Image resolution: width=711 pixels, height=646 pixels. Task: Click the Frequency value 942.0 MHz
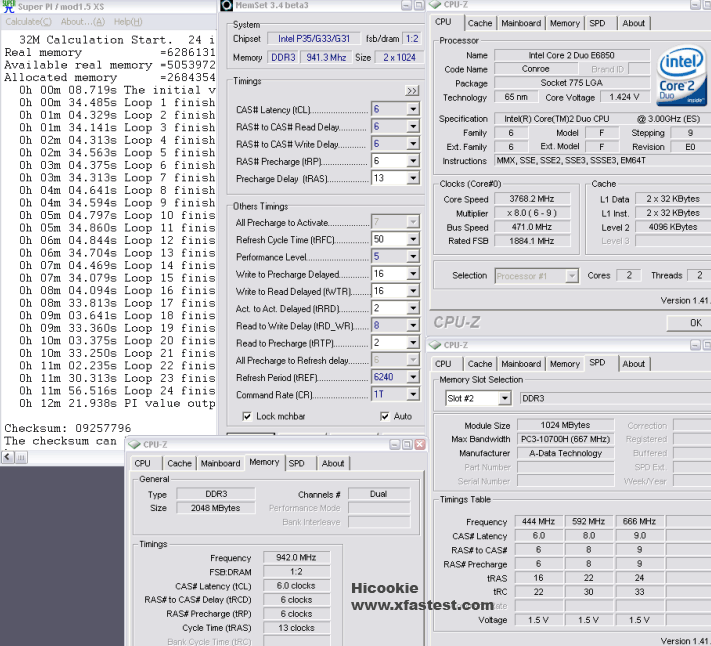point(296,558)
